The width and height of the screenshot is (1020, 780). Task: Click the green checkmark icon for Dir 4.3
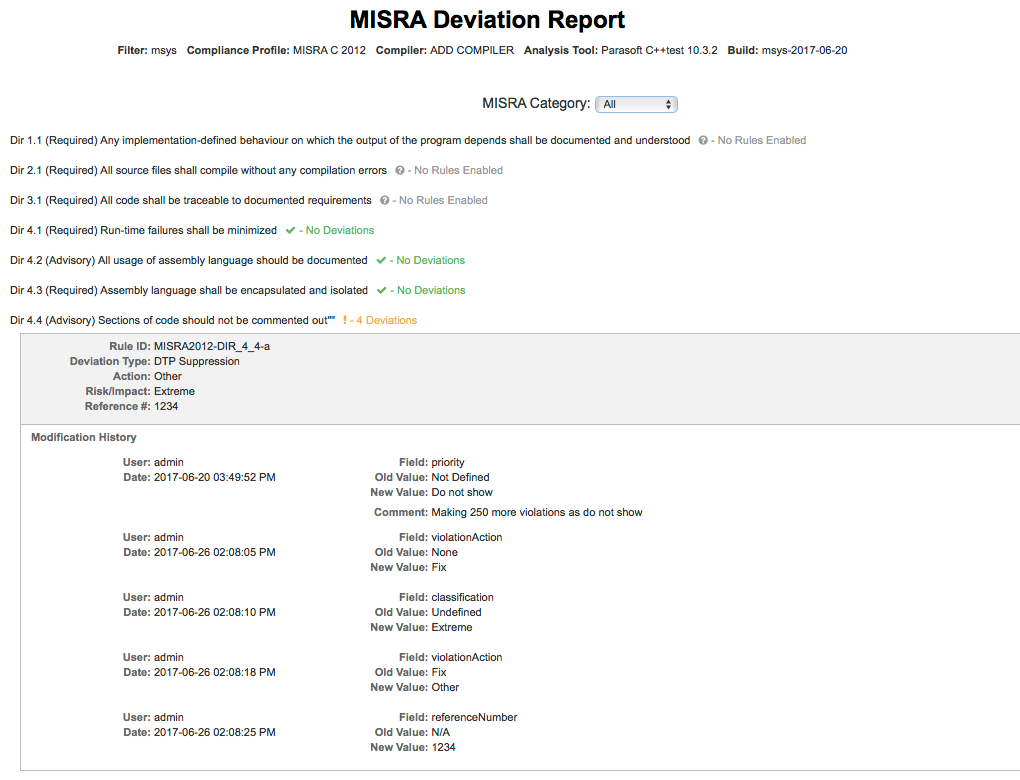point(382,290)
